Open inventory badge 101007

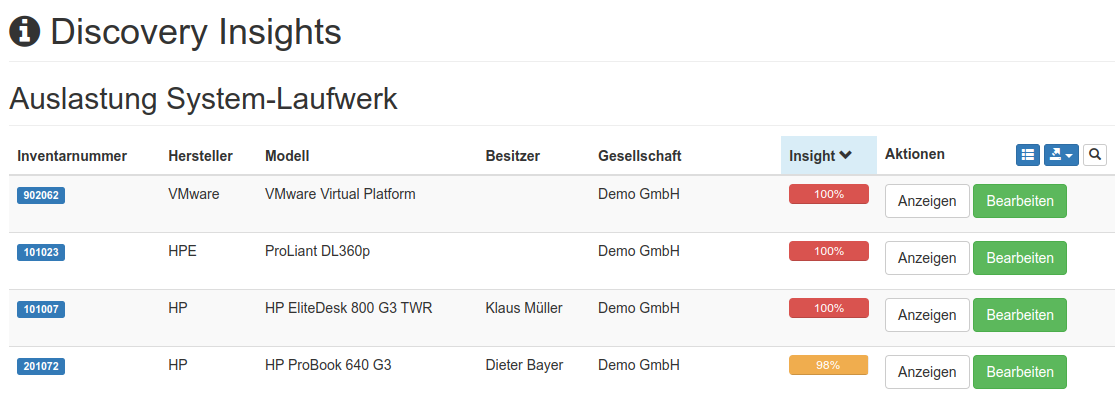(x=41, y=310)
